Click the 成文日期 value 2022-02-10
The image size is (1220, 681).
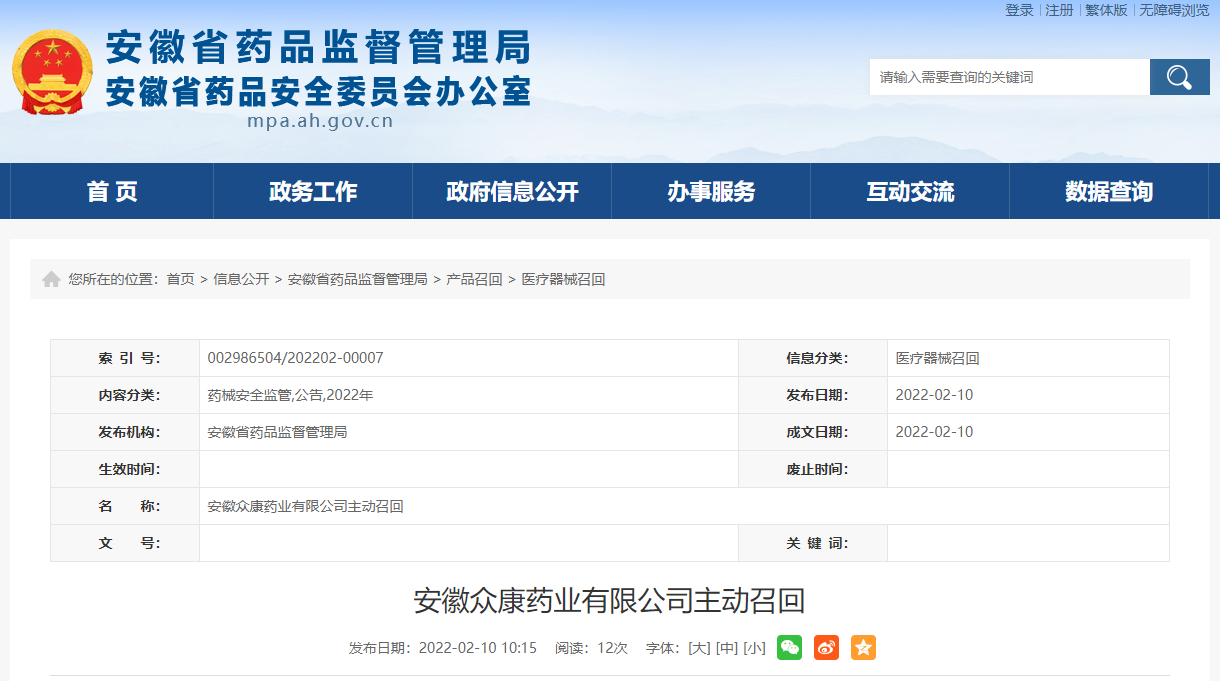934,432
